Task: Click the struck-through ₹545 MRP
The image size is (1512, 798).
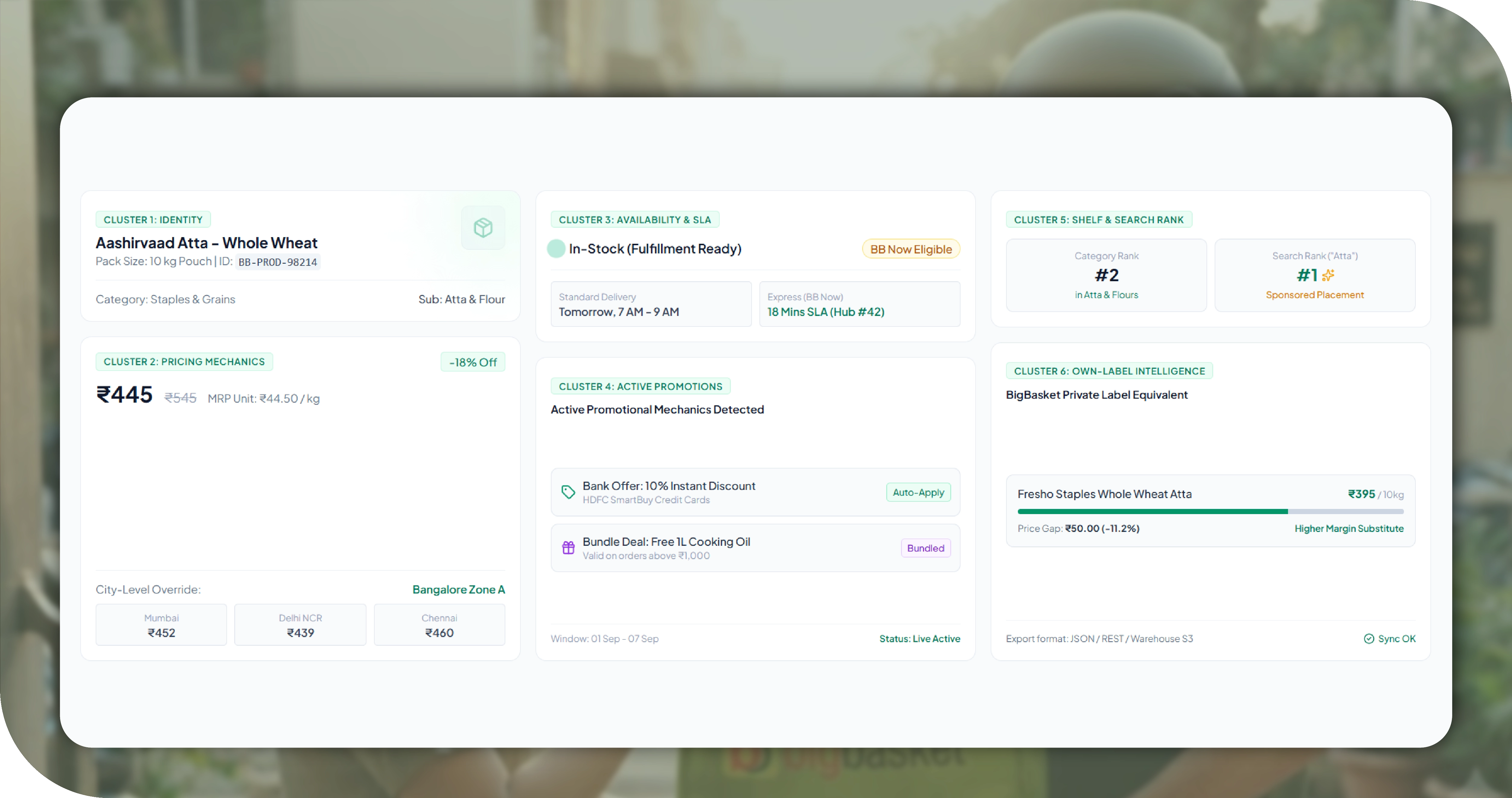Action: click(180, 398)
